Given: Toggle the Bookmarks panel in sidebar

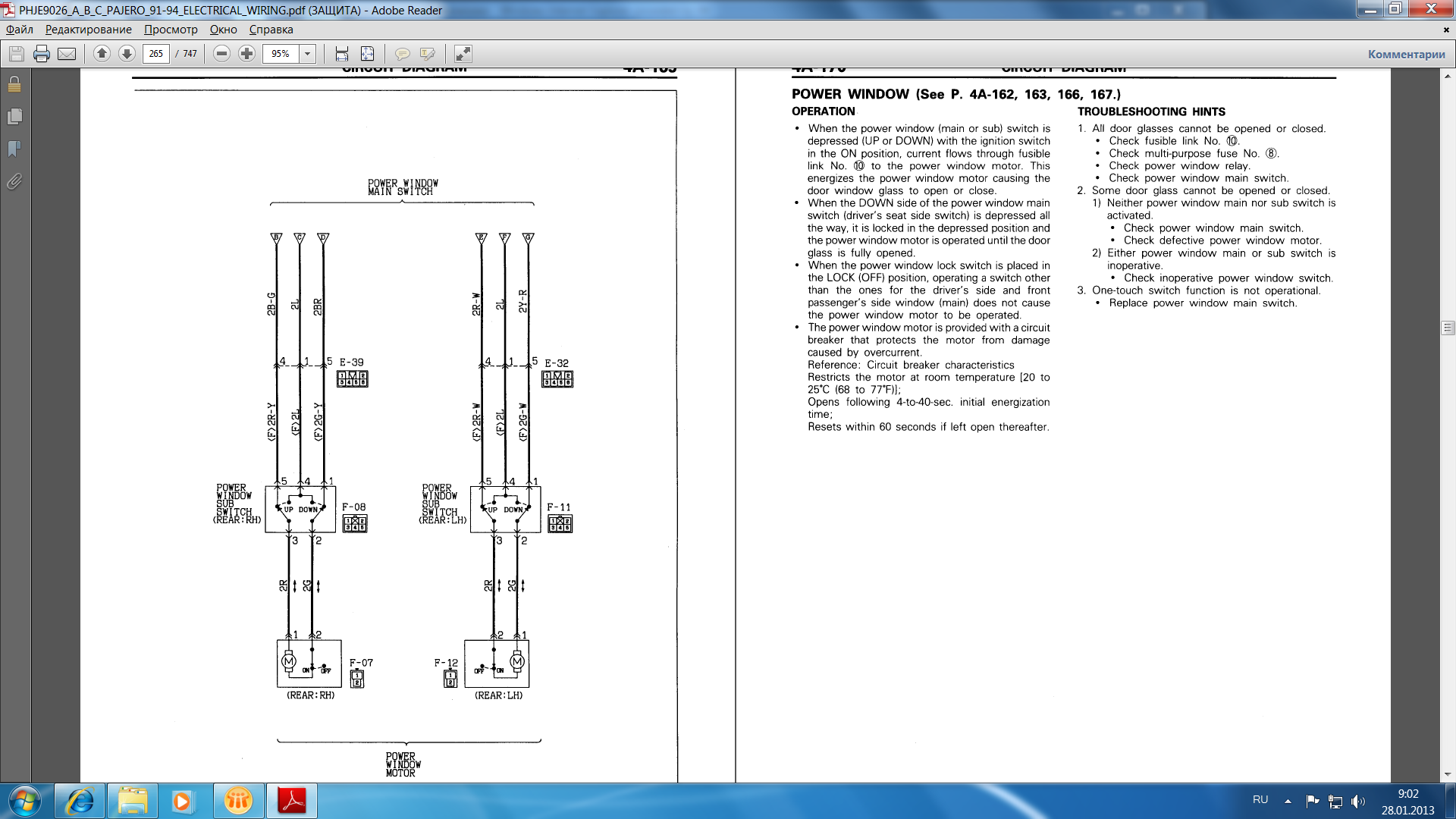Looking at the screenshot, I should [14, 149].
